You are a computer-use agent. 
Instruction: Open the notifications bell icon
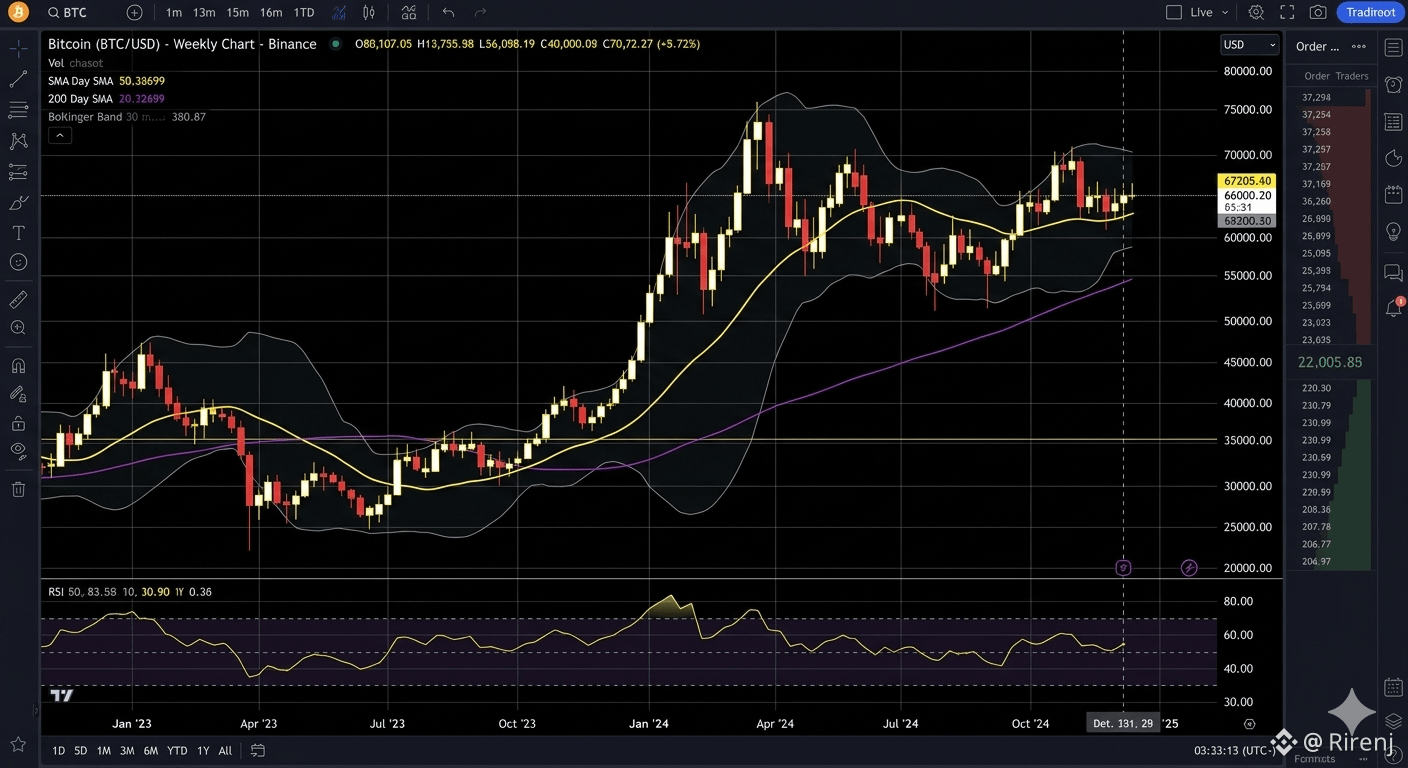tap(1393, 308)
